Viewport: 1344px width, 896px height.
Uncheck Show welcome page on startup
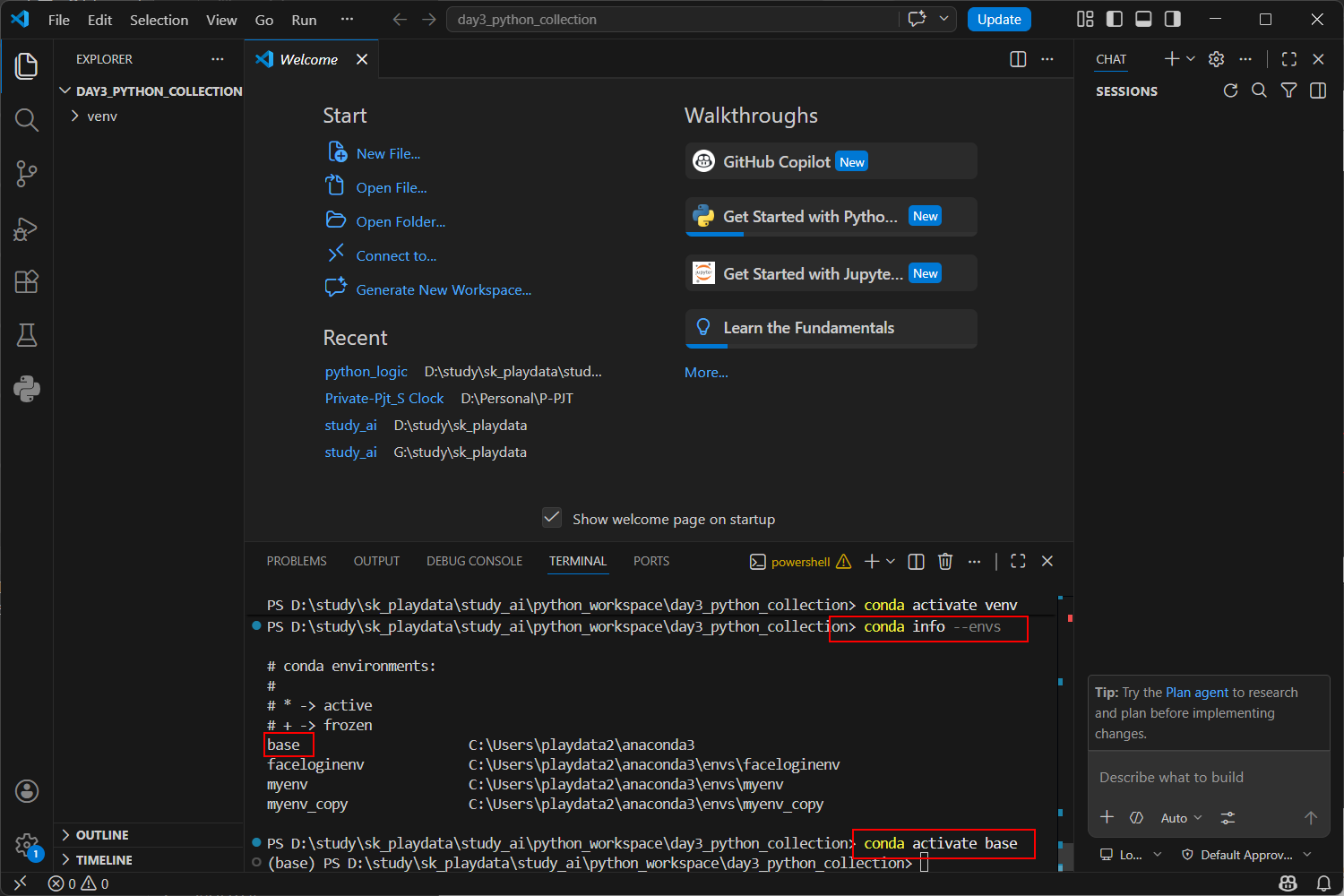(552, 518)
